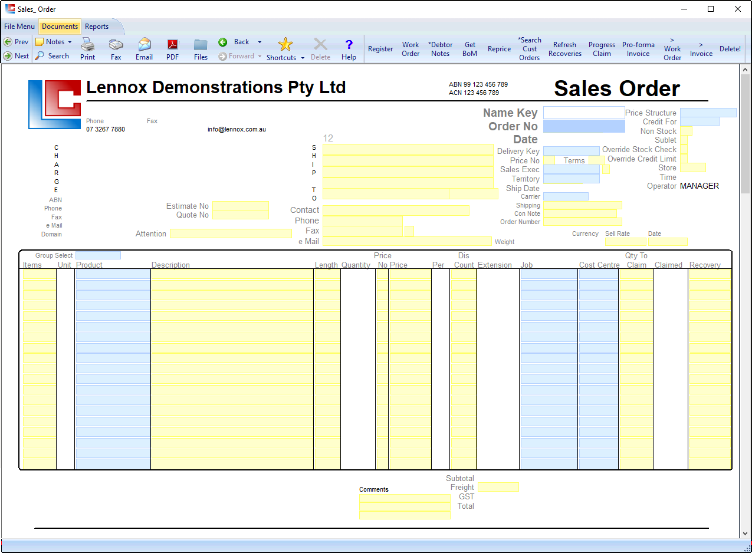Image resolution: width=752 pixels, height=553 pixels.
Task: Click the Pro-forma Invoice button
Action: 637,49
